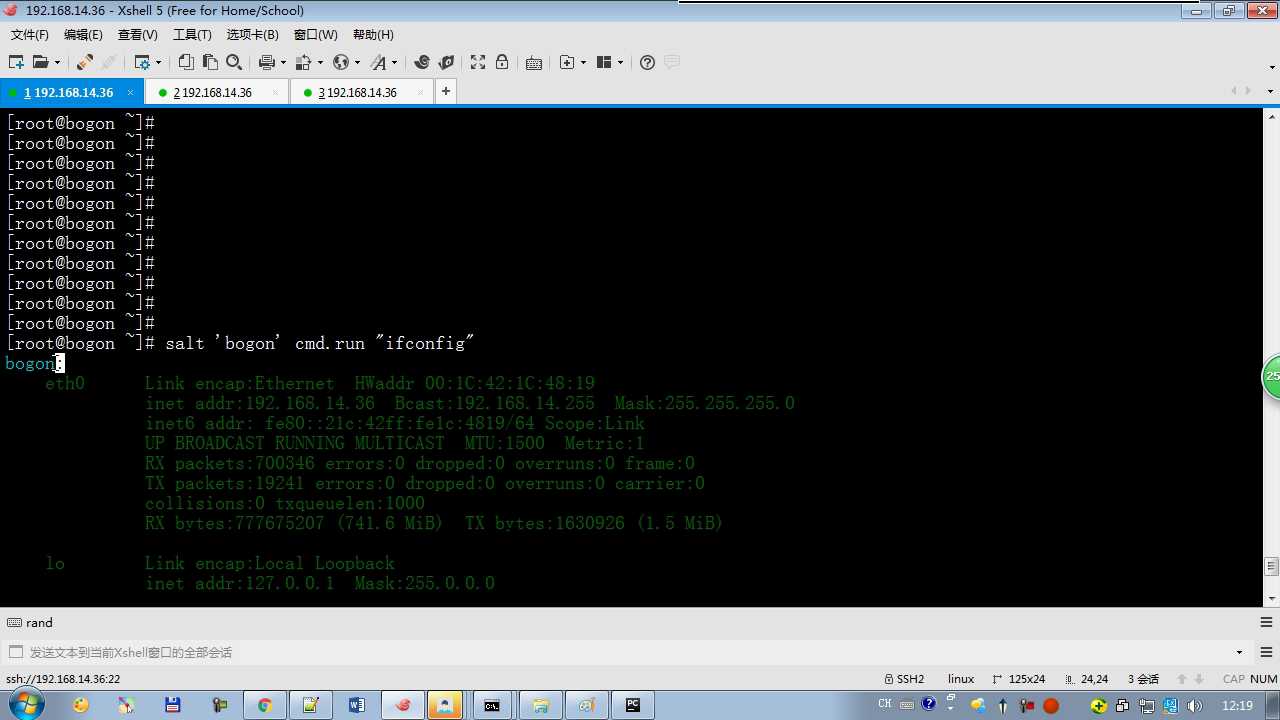
Task: Open quick command bar menu icon
Action: click(x=1267, y=622)
